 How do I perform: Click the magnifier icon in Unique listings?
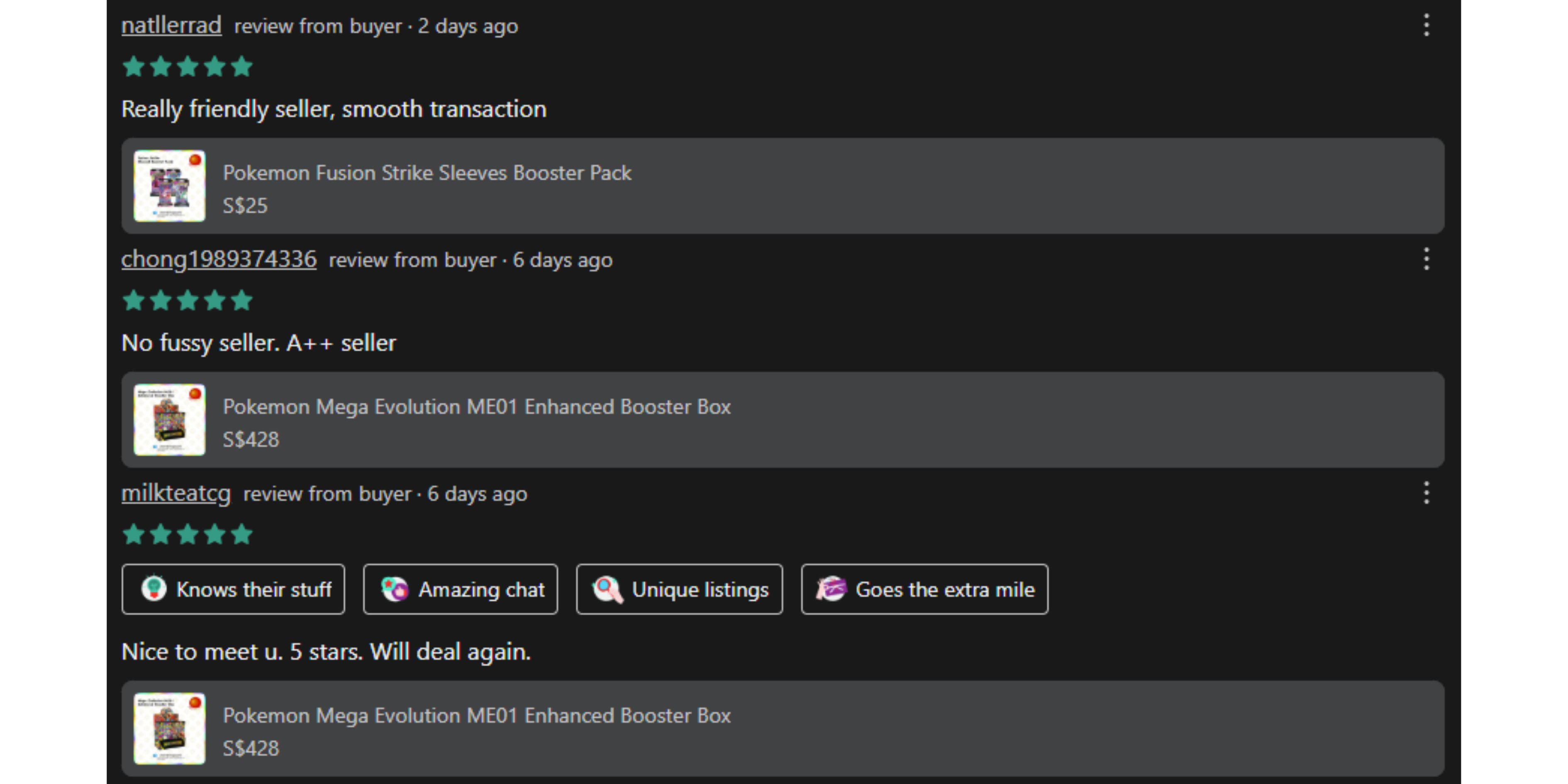point(607,589)
